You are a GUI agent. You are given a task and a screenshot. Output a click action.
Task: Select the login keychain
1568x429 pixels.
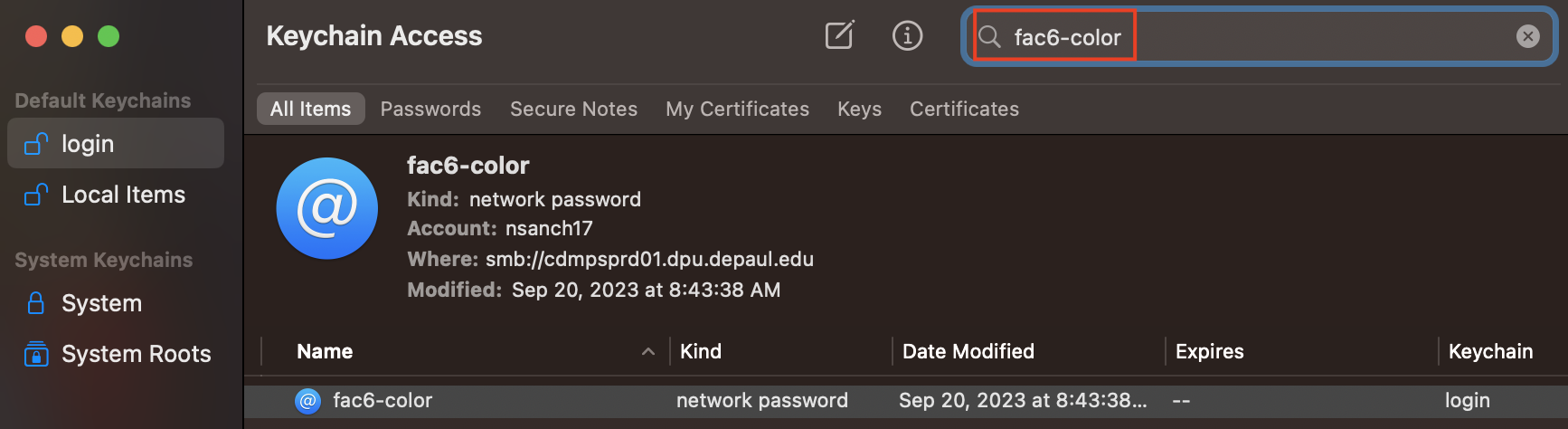116,143
